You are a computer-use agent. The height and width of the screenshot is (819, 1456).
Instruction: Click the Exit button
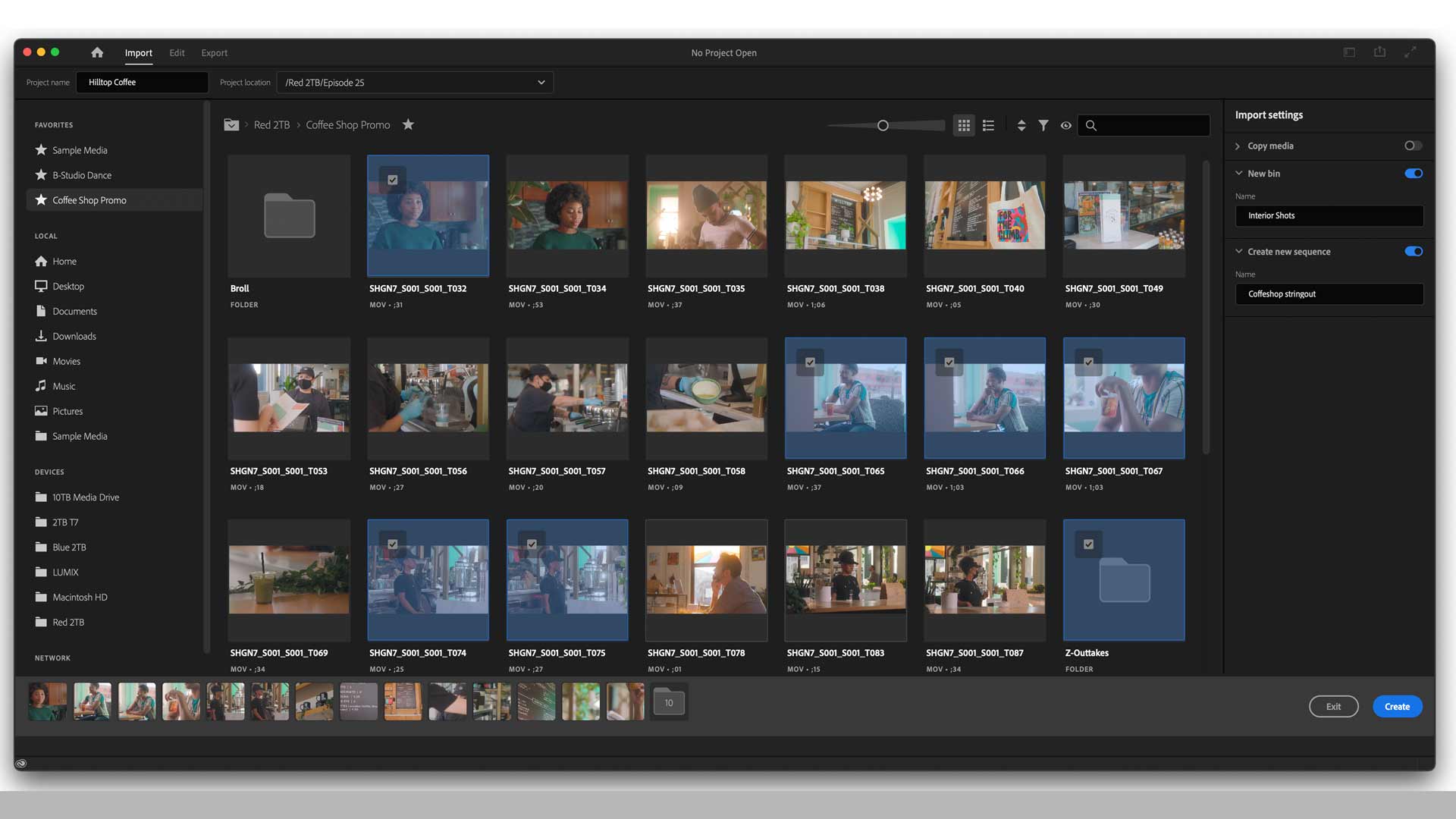1333,706
